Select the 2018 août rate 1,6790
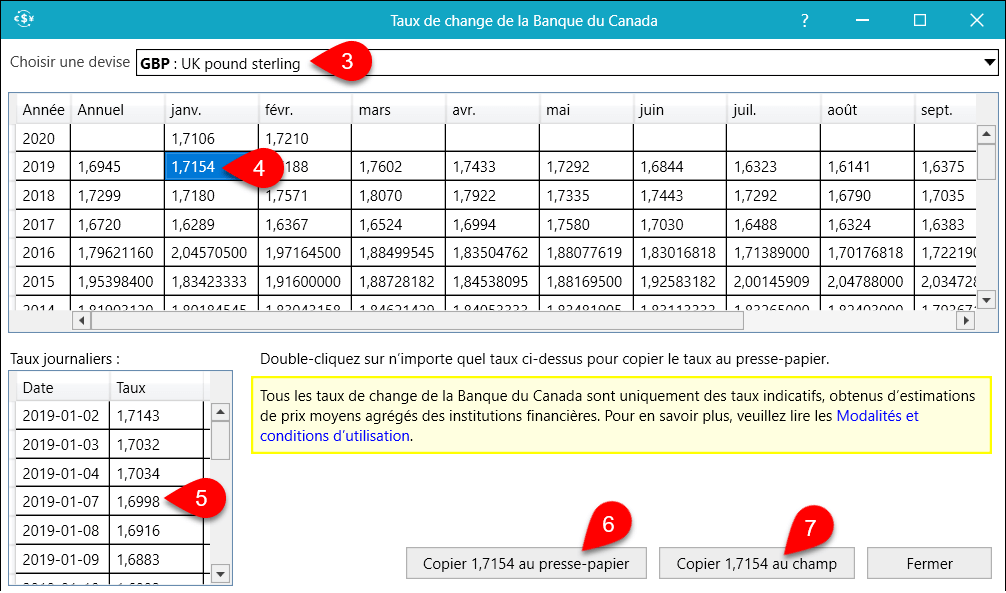This screenshot has height=593, width=1006. pos(867,196)
